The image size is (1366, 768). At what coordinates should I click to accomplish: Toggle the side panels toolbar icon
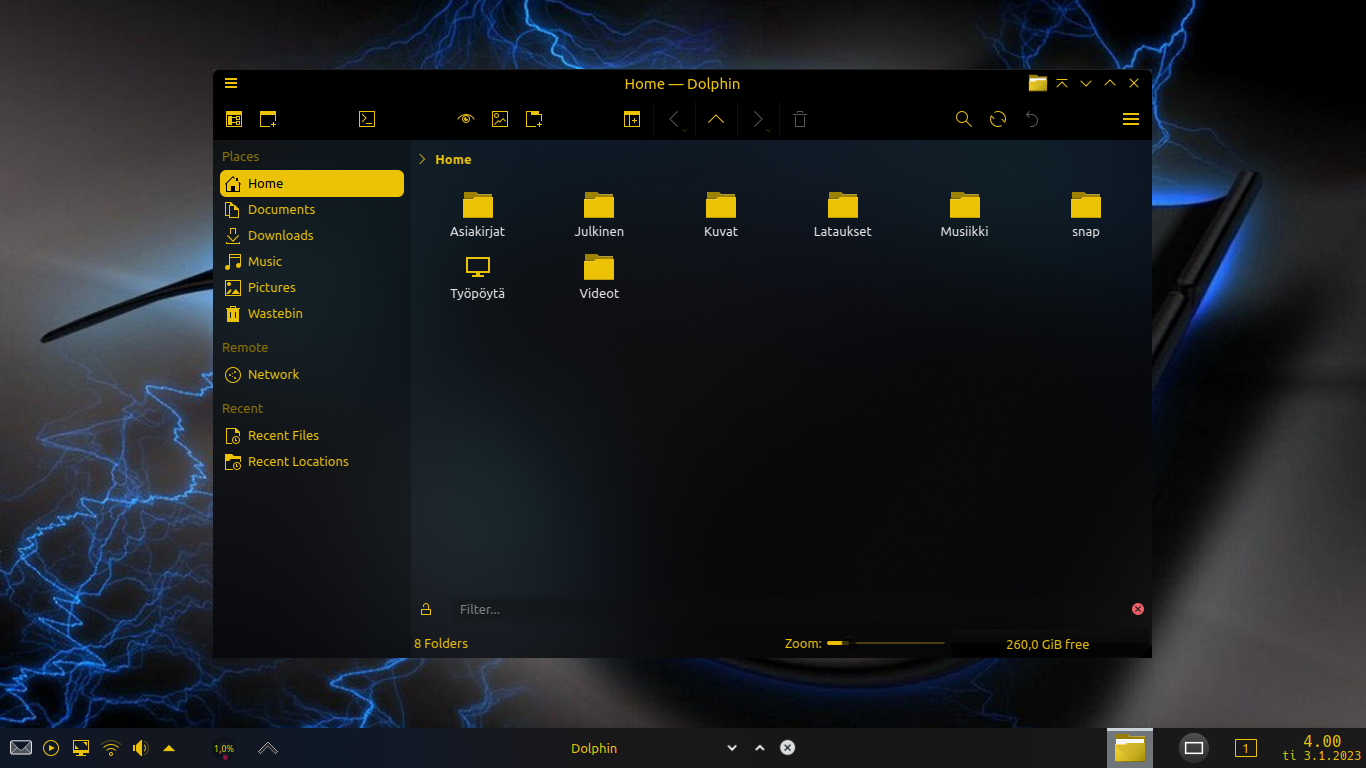point(234,119)
